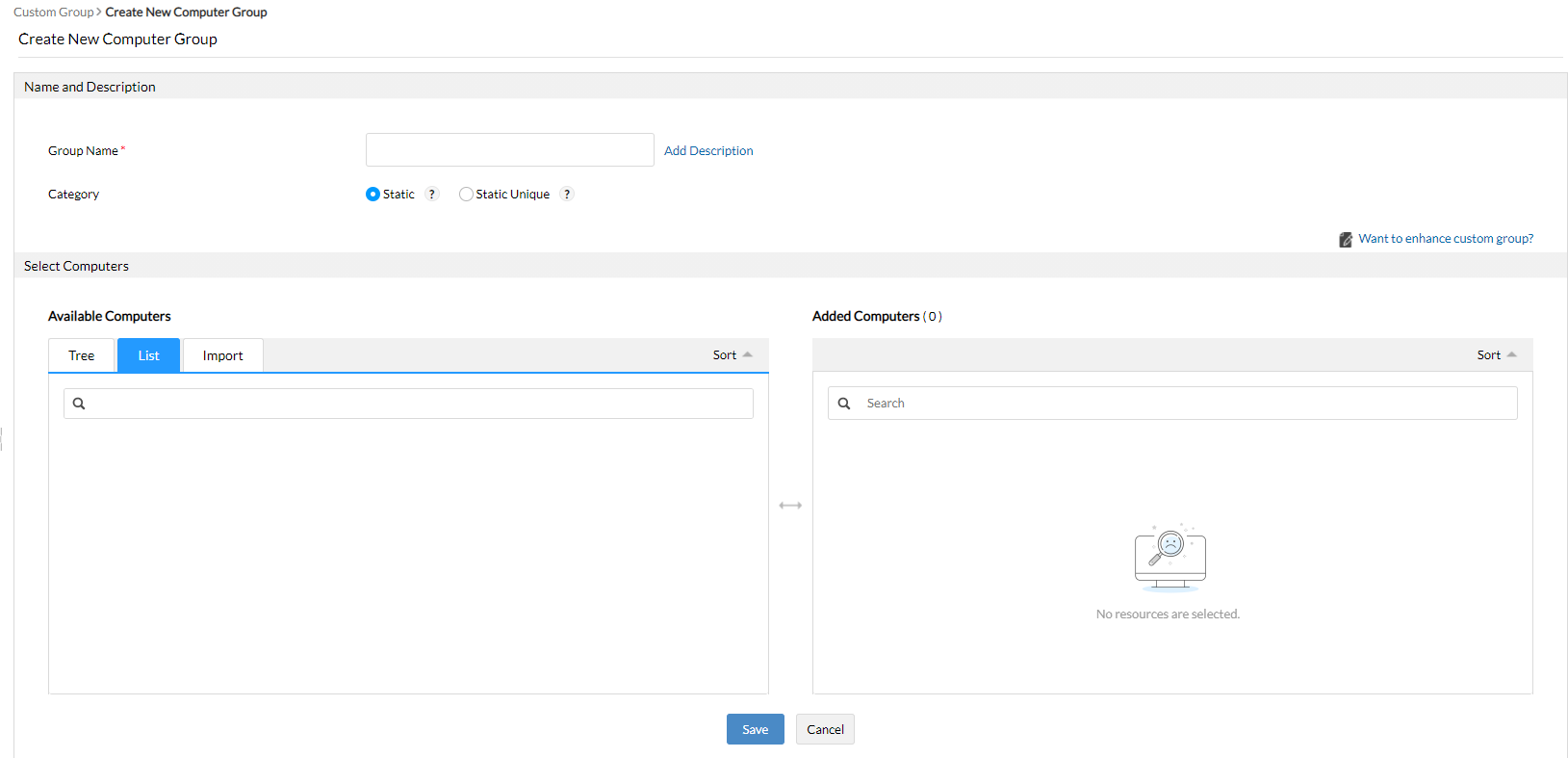Screen dimensions: 1568x758
Task: Go back via Custom Group breadcrumb
Action: [x=53, y=13]
